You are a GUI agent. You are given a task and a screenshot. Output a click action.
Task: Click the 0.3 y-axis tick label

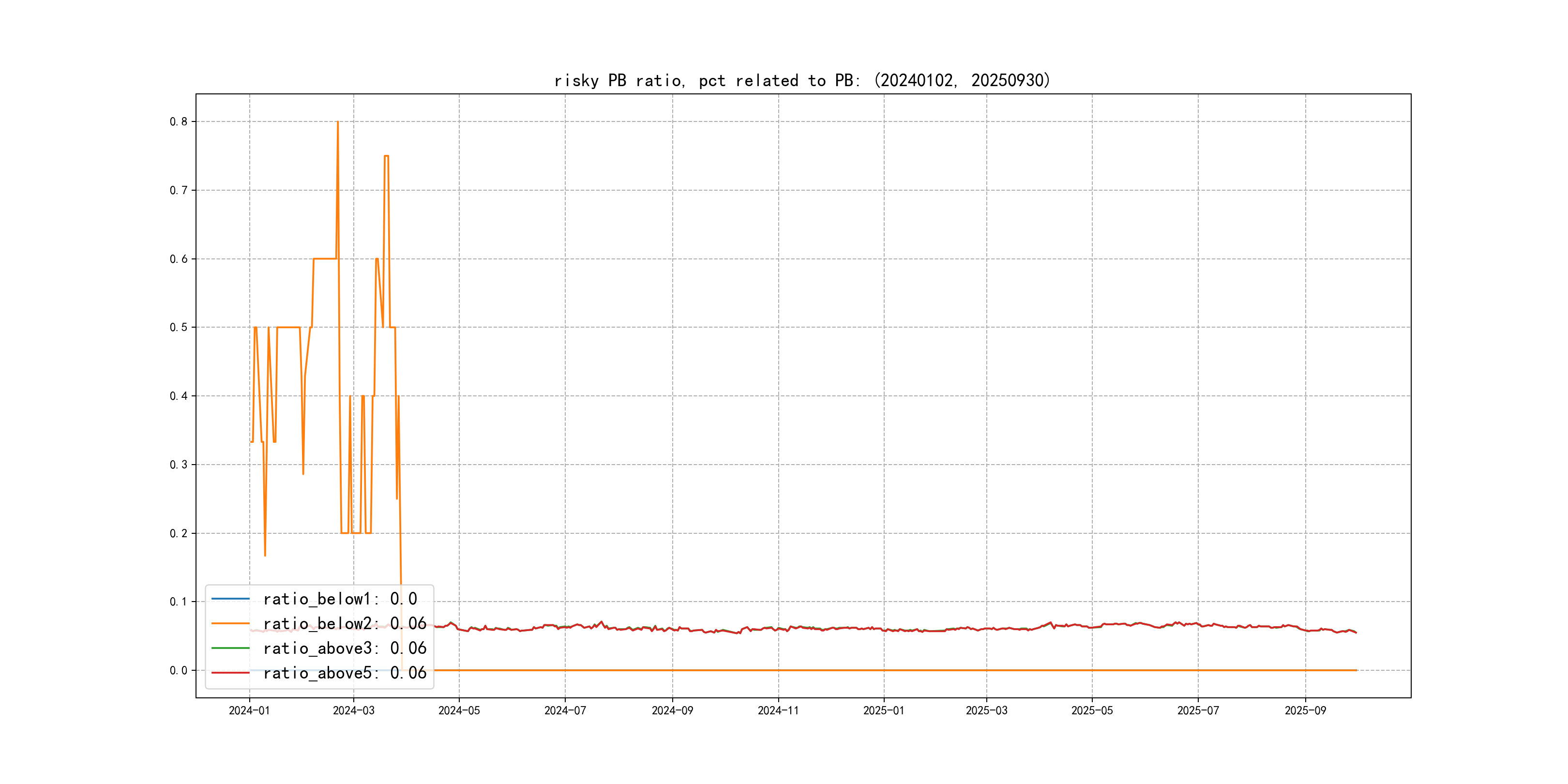[x=179, y=465]
